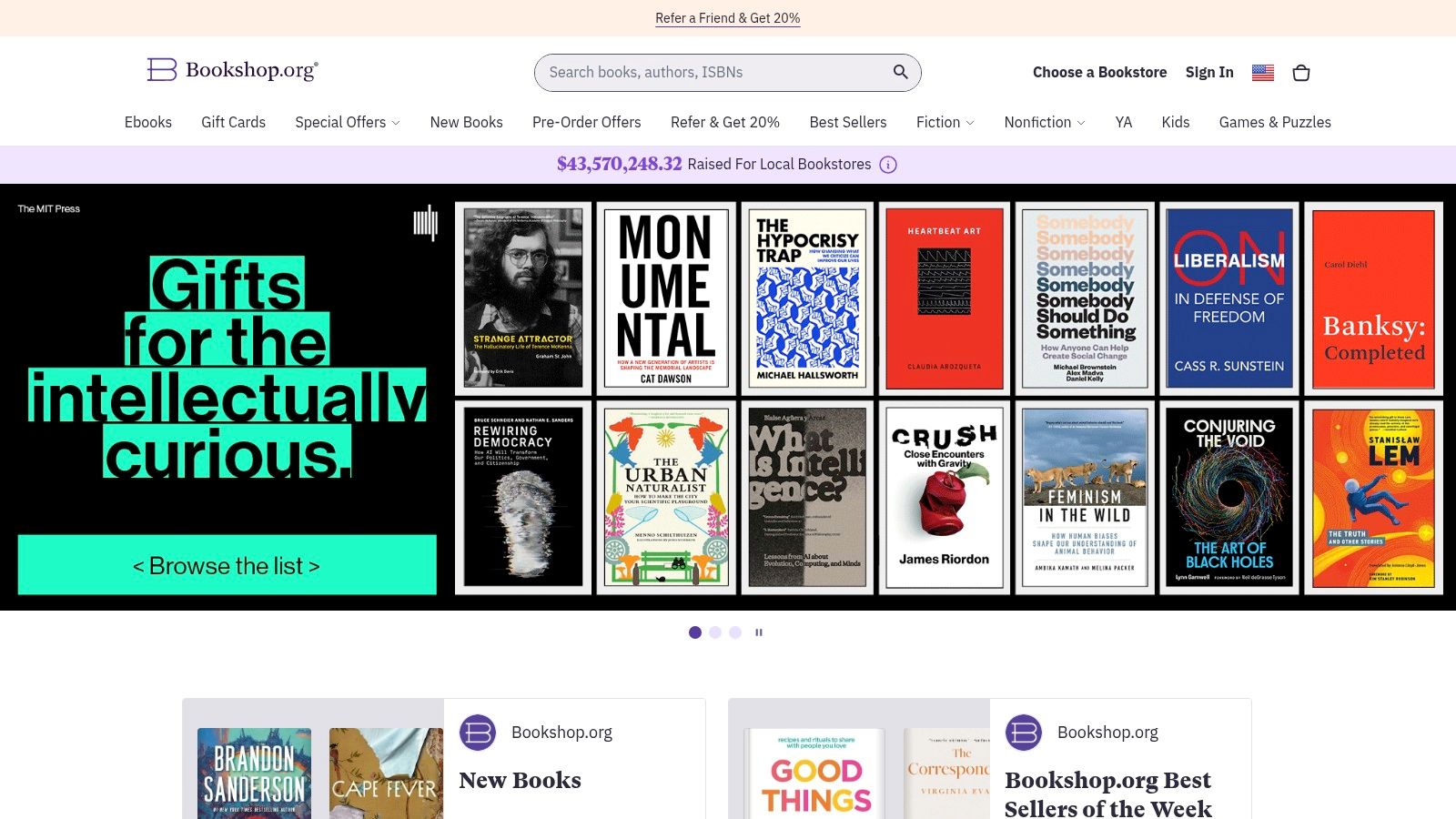Expand the Special Offers dropdown

(x=347, y=122)
